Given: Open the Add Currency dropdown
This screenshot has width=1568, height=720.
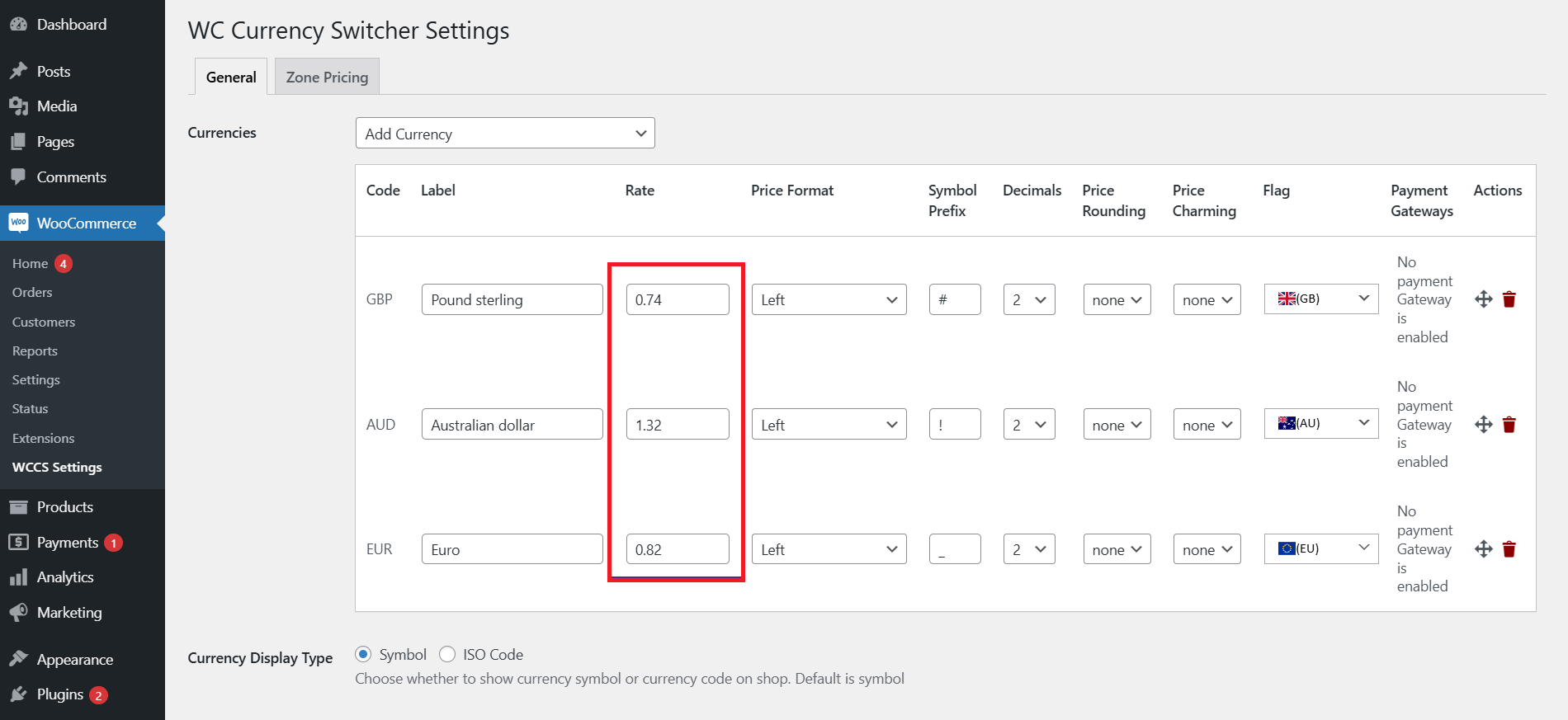Looking at the screenshot, I should 505,133.
